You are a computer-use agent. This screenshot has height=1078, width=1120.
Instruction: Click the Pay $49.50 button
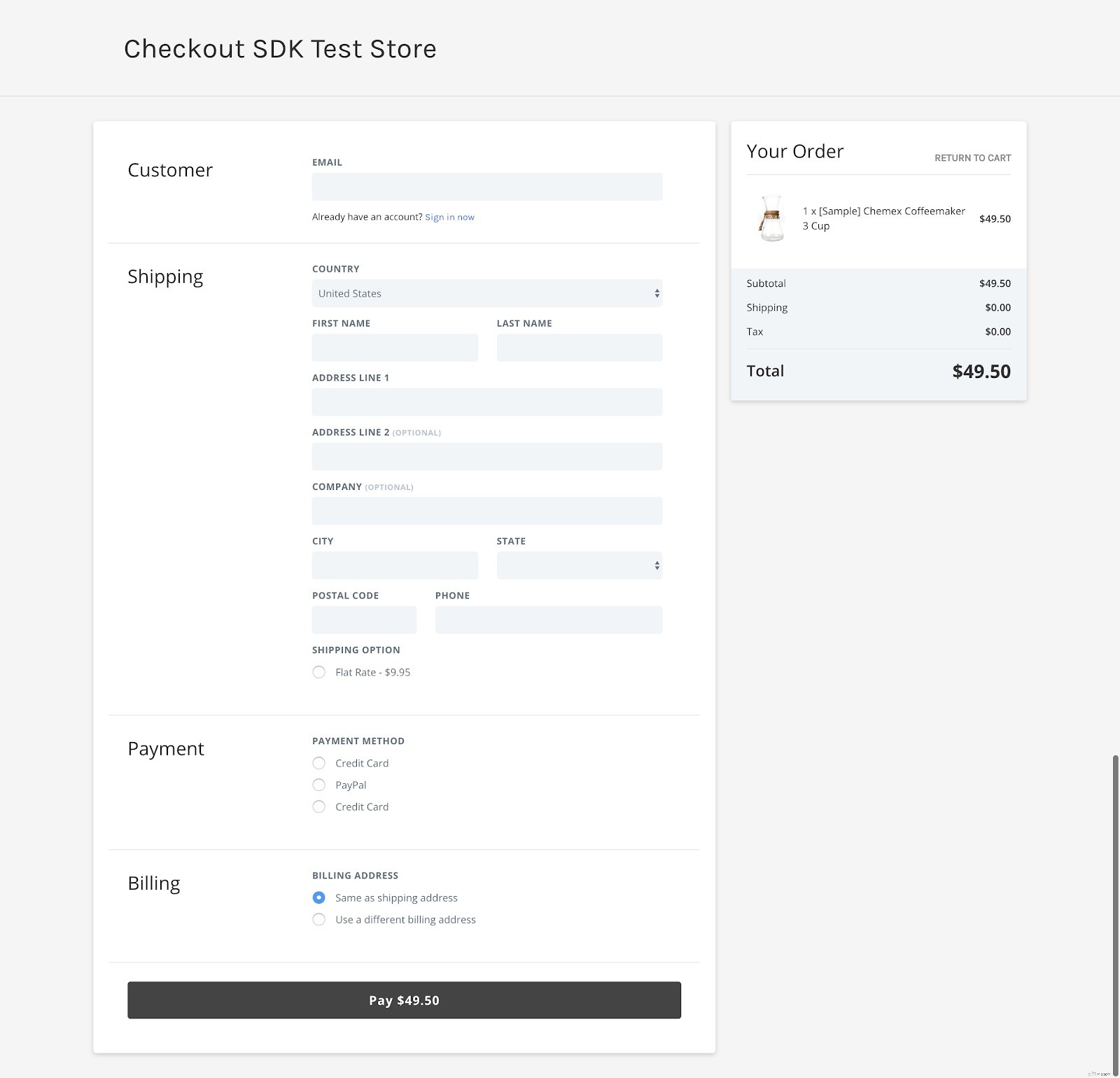[403, 1000]
